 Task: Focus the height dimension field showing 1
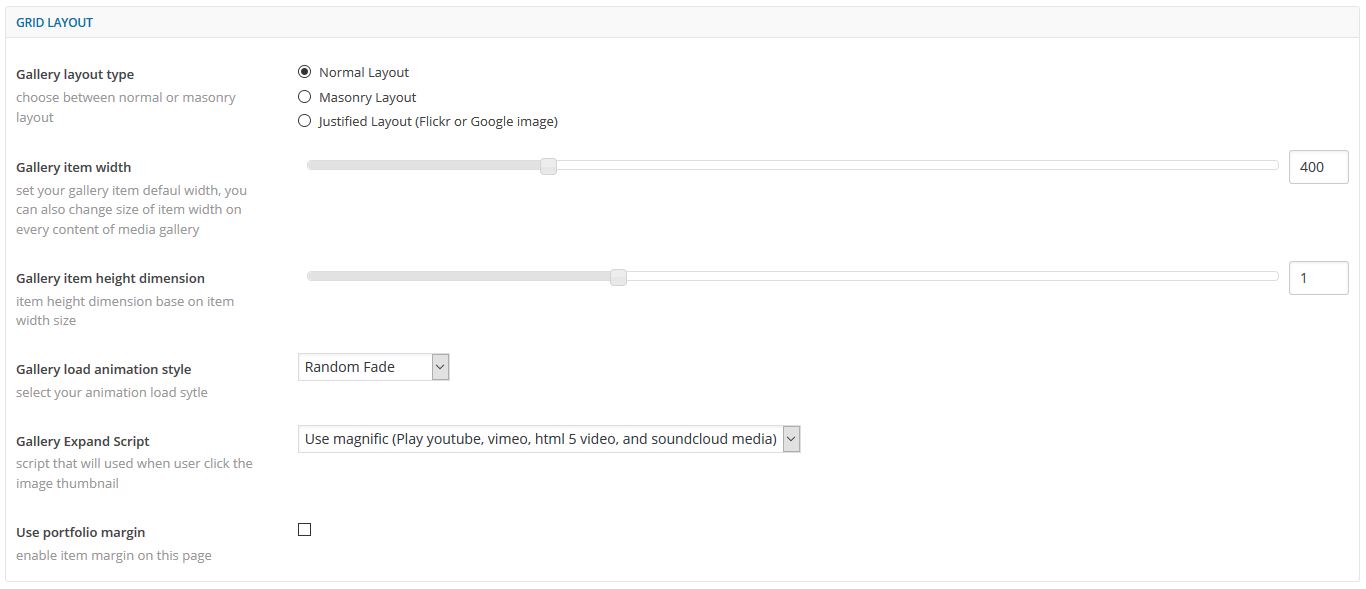tap(1318, 278)
